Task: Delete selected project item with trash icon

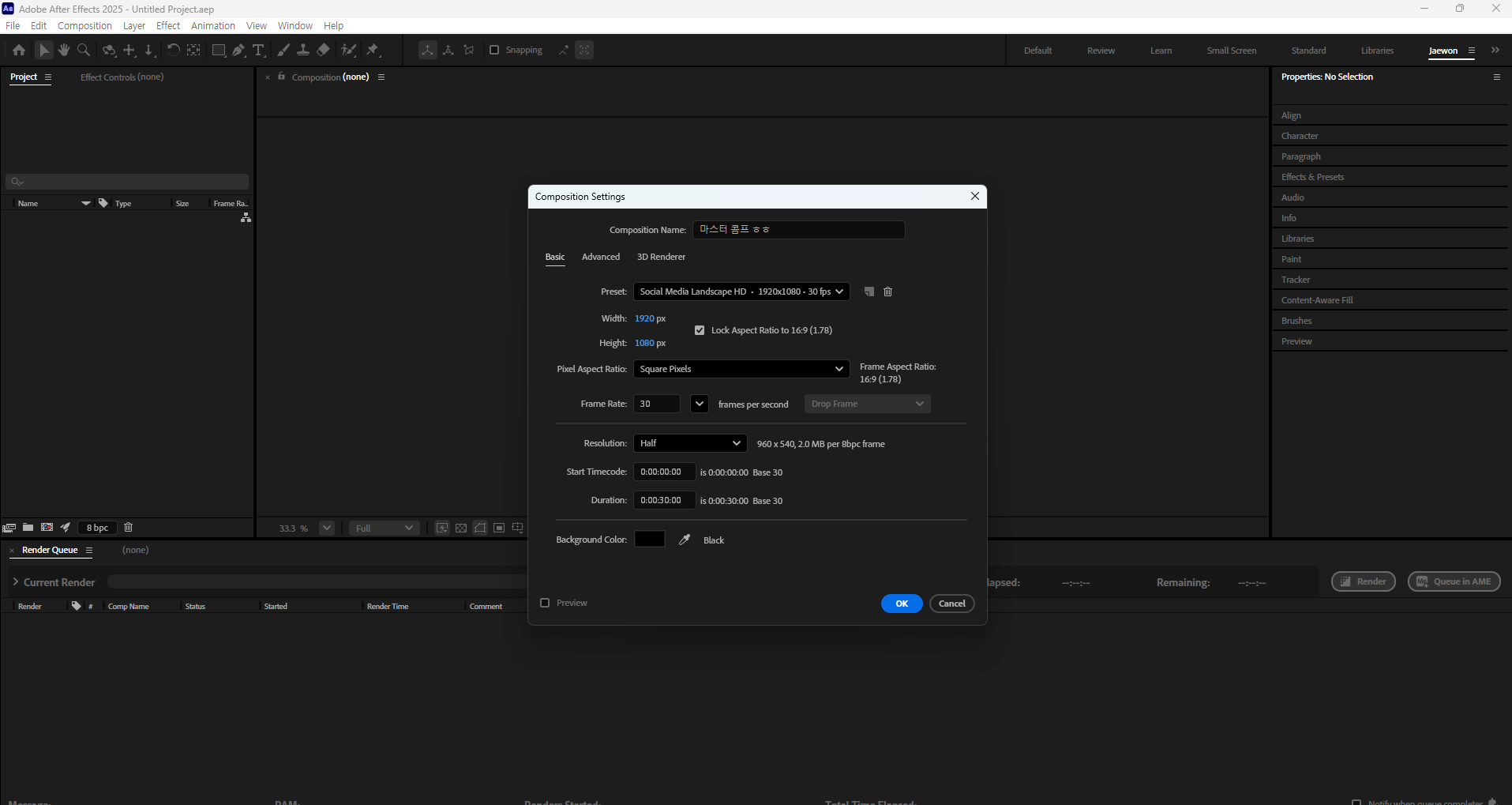Action: (x=129, y=528)
